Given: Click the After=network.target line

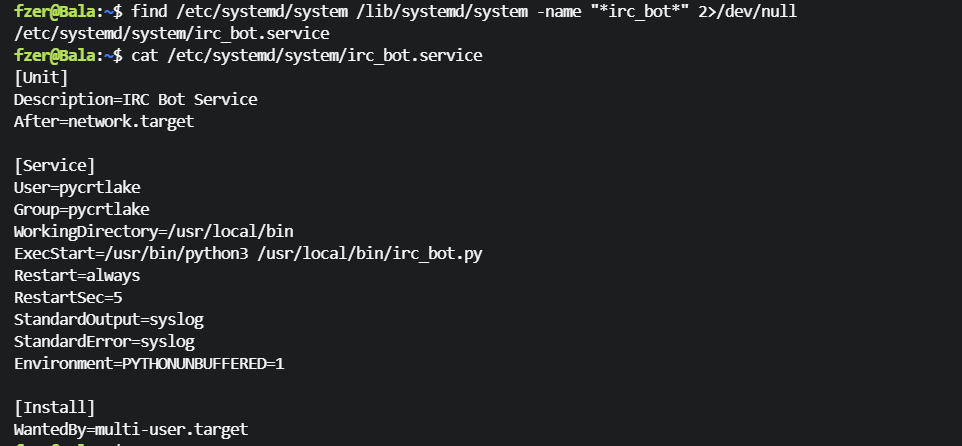Looking at the screenshot, I should click(104, 121).
